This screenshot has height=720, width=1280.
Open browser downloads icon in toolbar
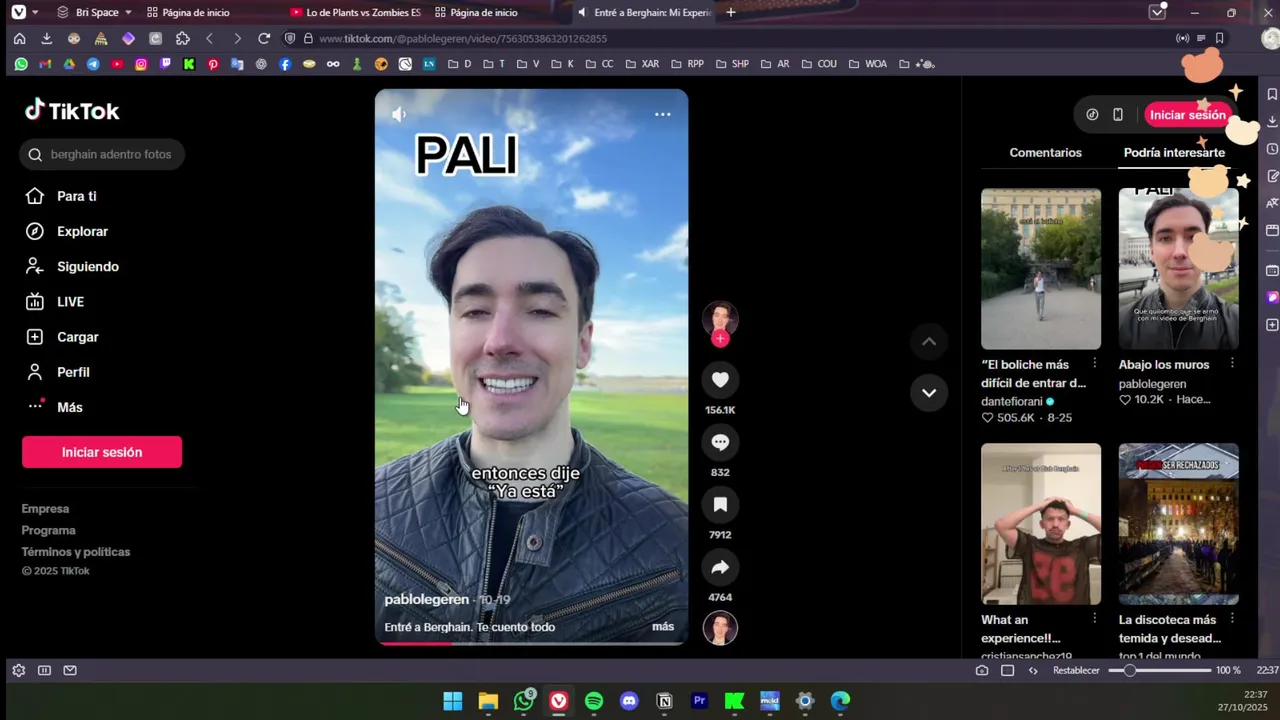(x=46, y=38)
